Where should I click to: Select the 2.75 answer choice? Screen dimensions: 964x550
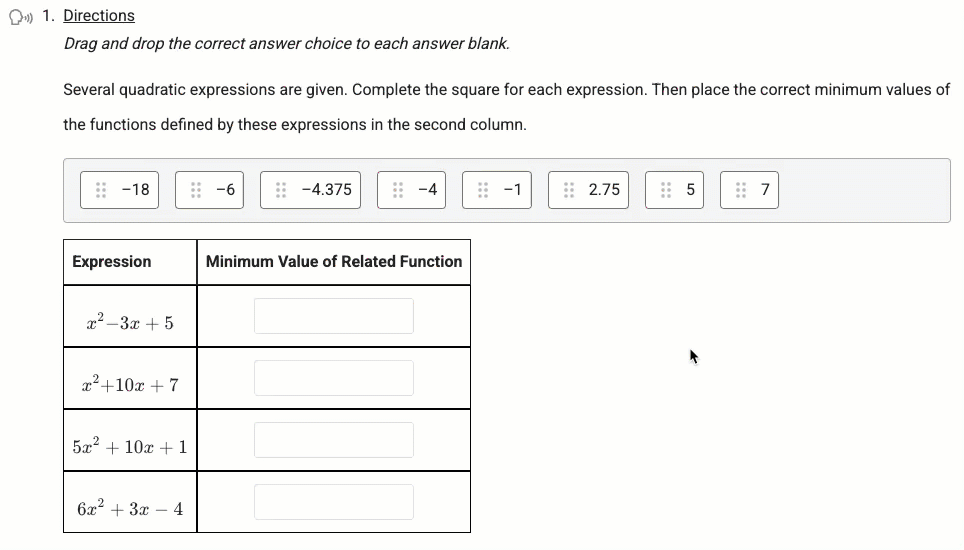(x=588, y=190)
